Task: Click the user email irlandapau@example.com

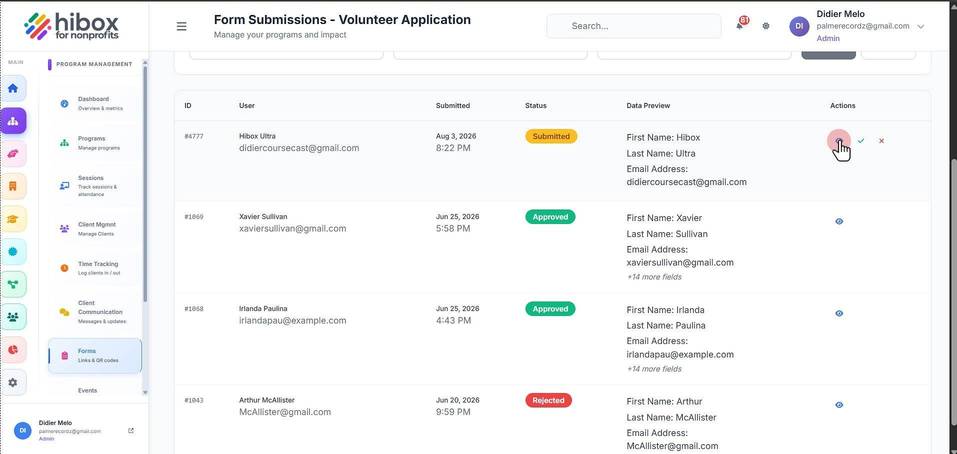Action: [292, 320]
